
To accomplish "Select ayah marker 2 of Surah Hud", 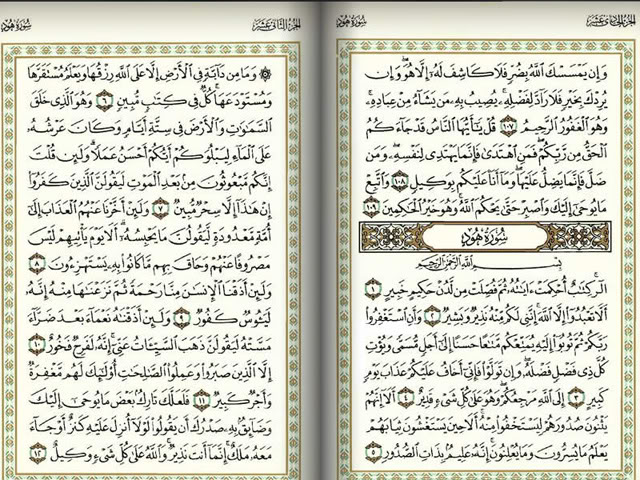I will pos(432,316).
